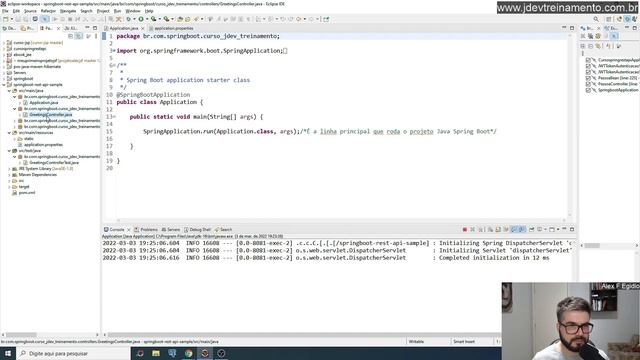Select pom.xml in the project tree
Viewport: 640px width, 360px height.
tap(27, 193)
